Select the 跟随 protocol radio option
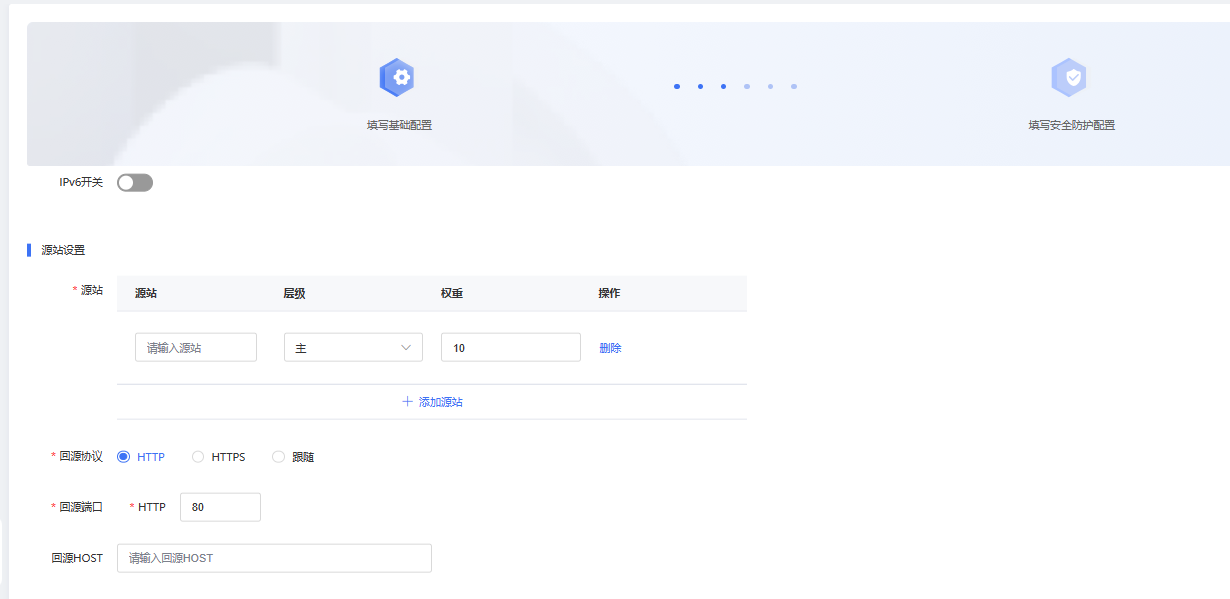The height and width of the screenshot is (599, 1230). click(278, 457)
